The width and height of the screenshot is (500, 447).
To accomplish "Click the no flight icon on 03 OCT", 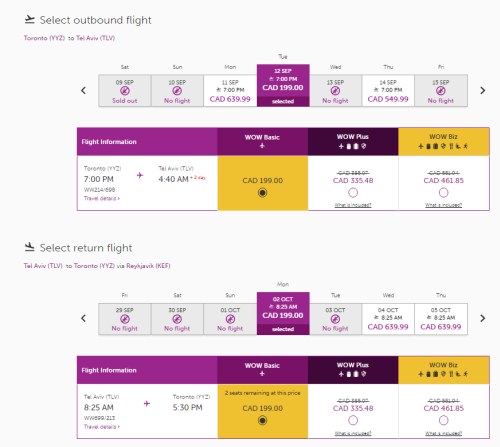I will [335, 319].
